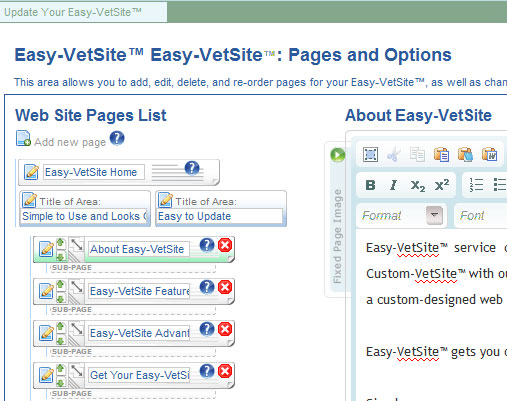This screenshot has width=507, height=401.
Task: Toggle bold formatting
Action: pyautogui.click(x=370, y=185)
